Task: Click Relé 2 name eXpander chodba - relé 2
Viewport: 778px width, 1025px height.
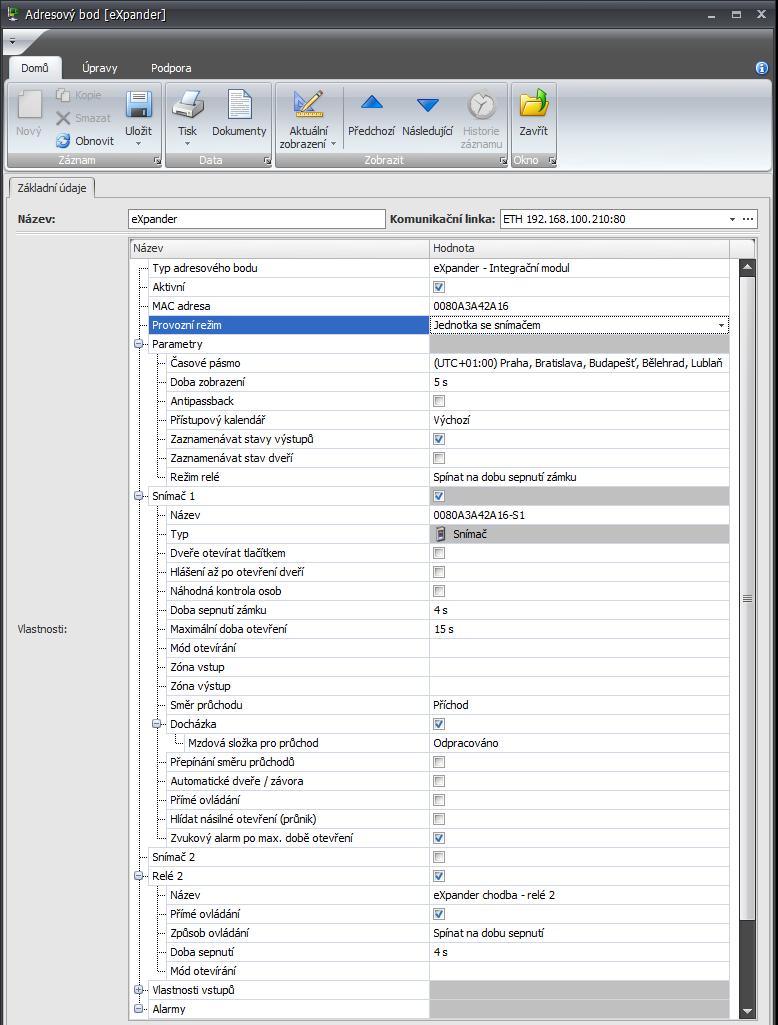Action: point(494,895)
